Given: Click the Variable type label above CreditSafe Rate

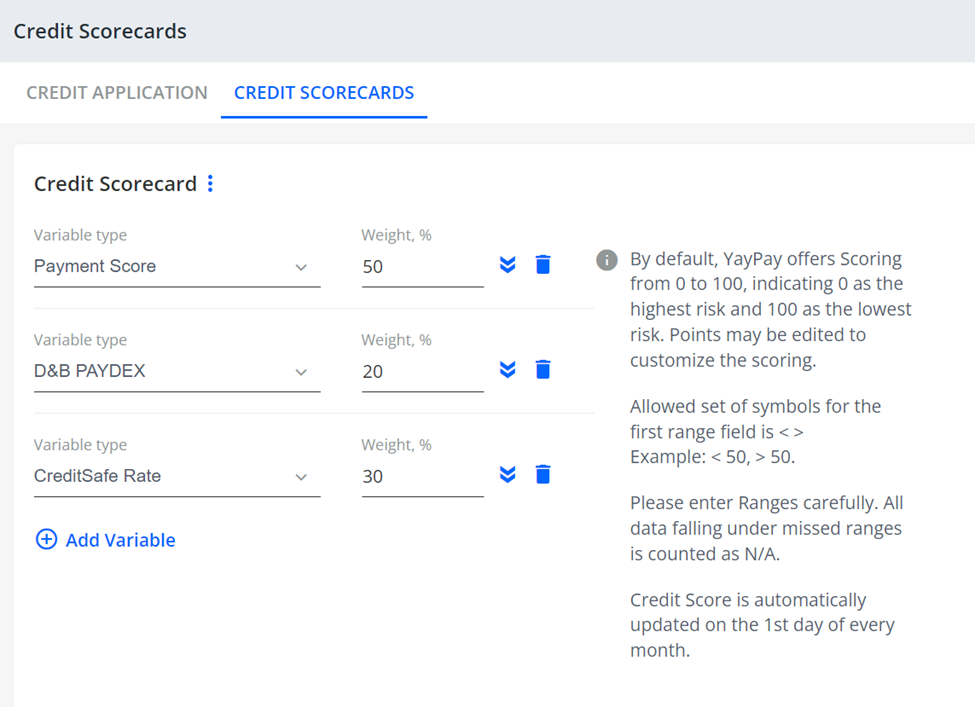Looking at the screenshot, I should pyautogui.click(x=80, y=444).
